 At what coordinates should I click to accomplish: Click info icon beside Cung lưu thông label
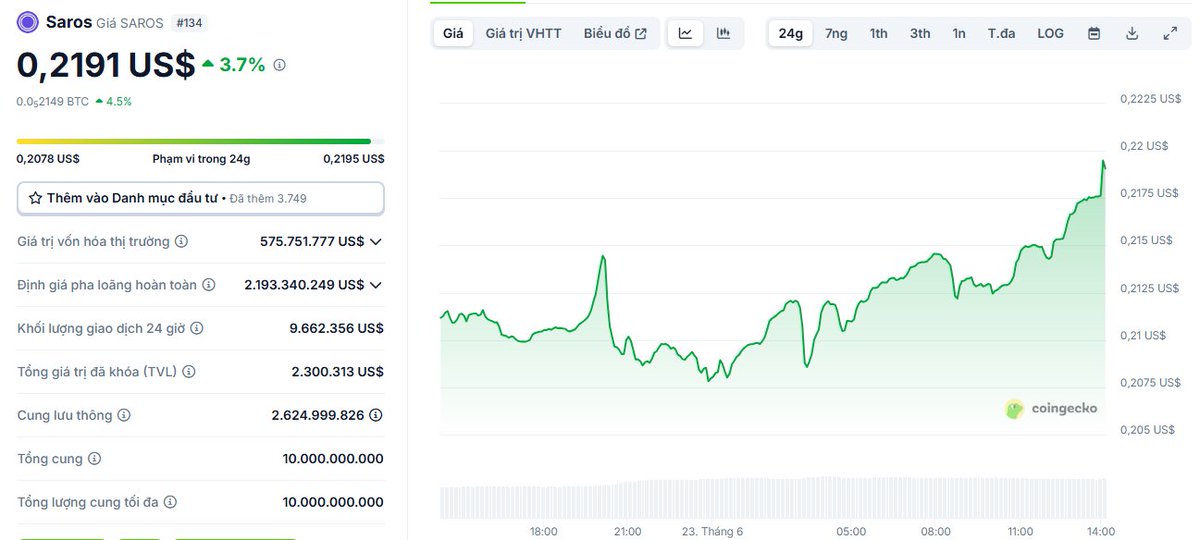point(123,415)
